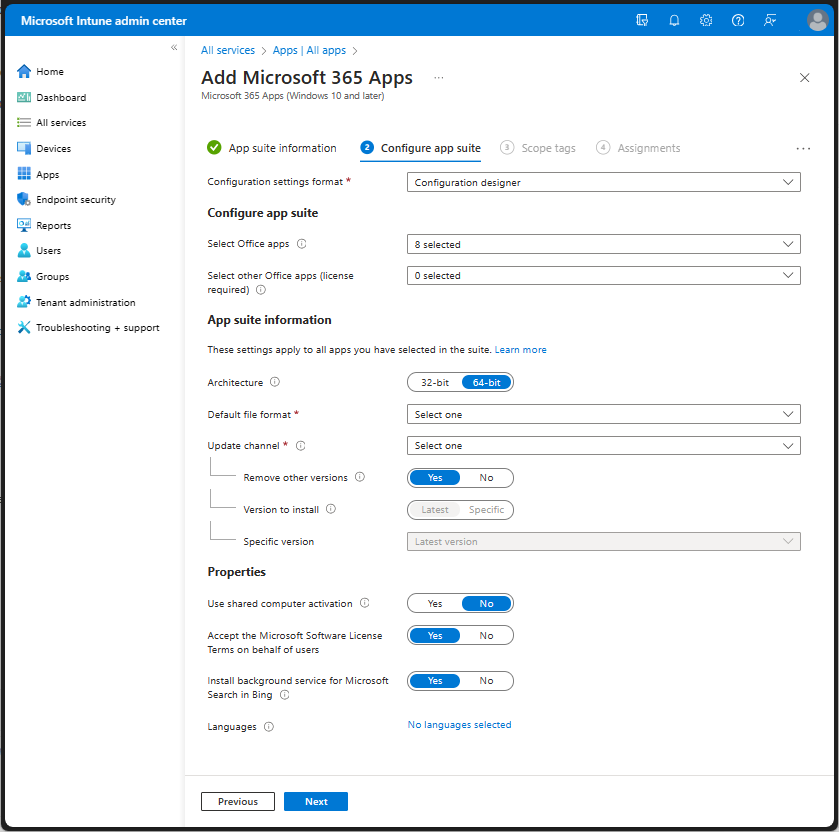This screenshot has width=839, height=832.
Task: Set shared computer activation to Yes
Action: 435,604
